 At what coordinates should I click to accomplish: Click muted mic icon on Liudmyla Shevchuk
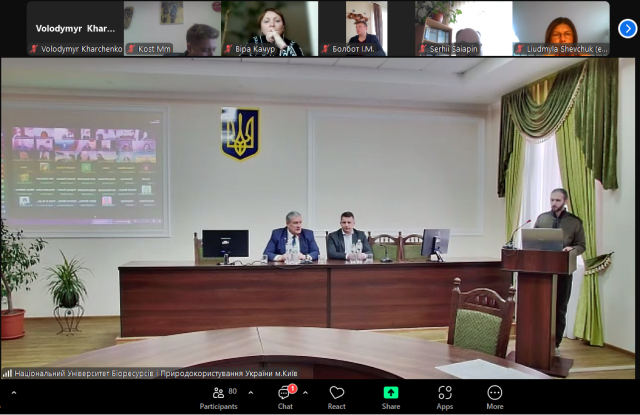coord(520,49)
